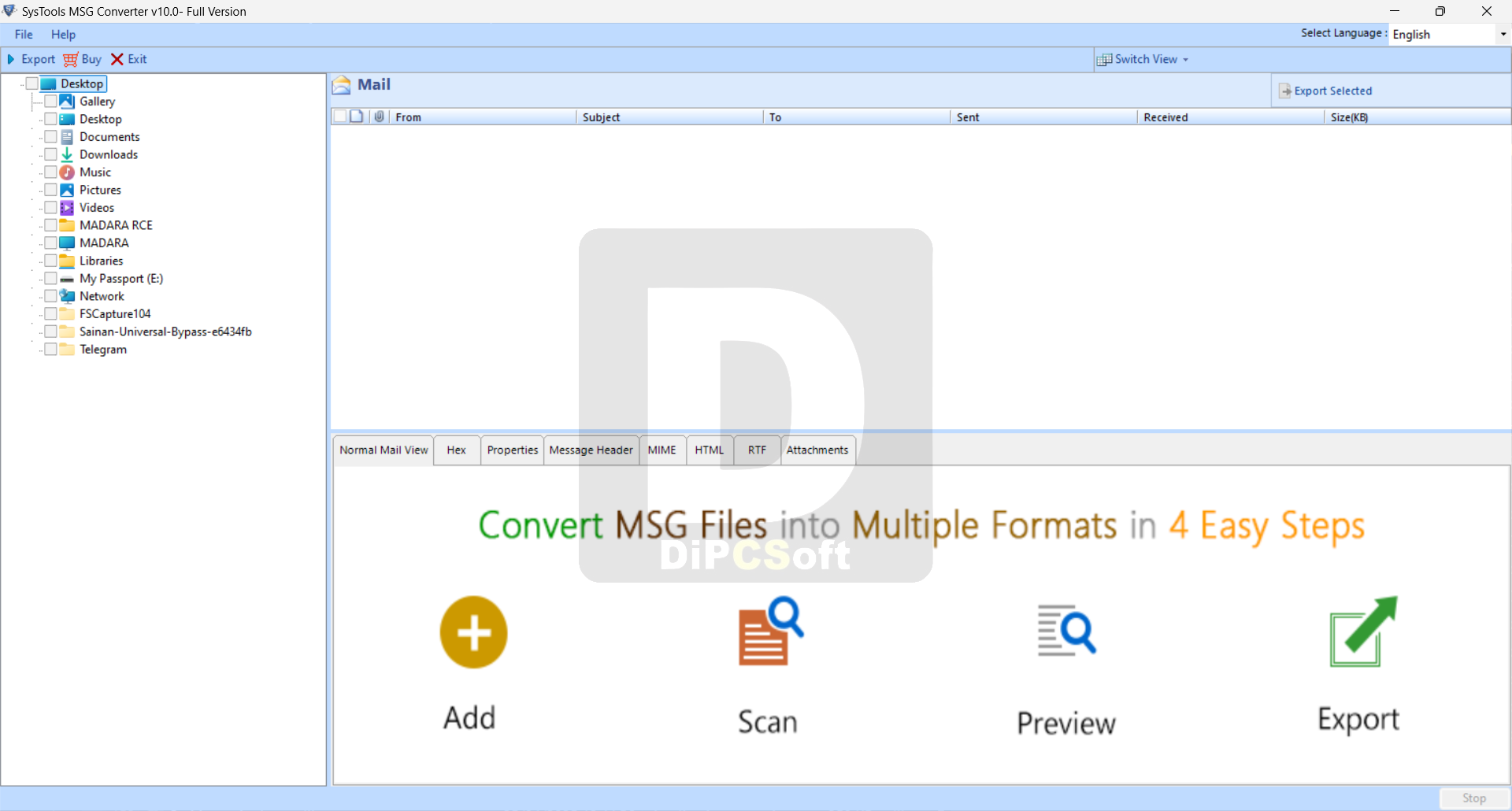Click the MADARA RCE folder icon
The width and height of the screenshot is (1512, 811).
(x=67, y=225)
